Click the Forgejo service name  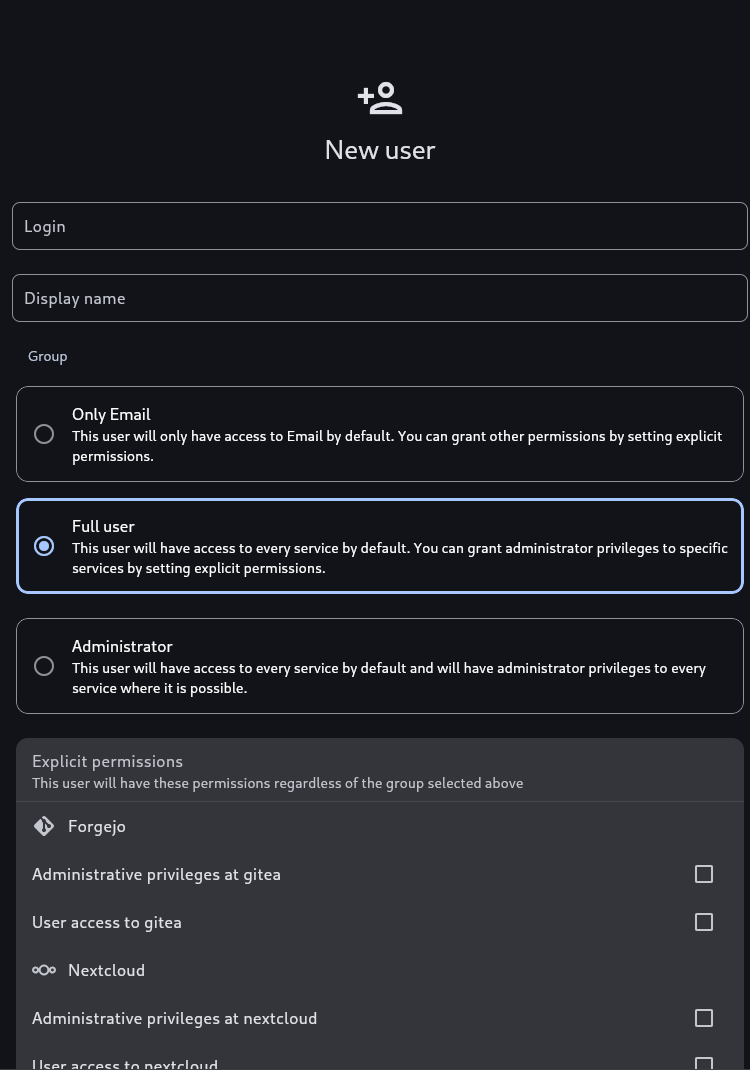97,826
